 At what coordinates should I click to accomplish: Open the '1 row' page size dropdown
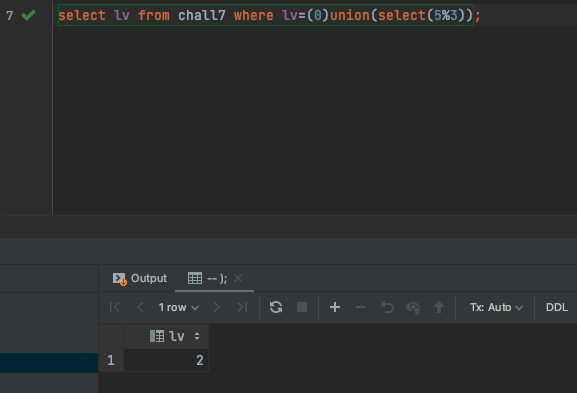(178, 307)
